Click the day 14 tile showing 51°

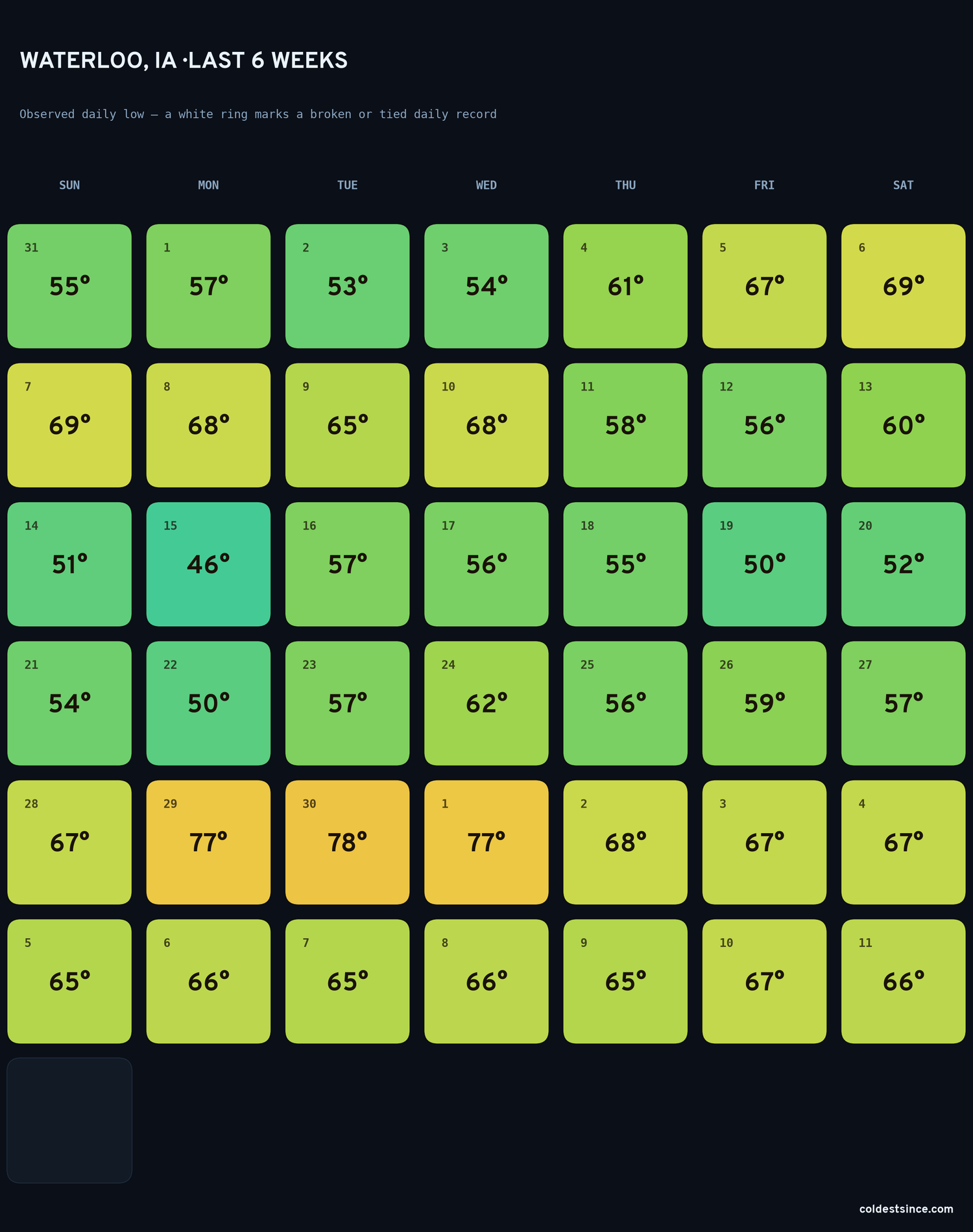[69, 564]
